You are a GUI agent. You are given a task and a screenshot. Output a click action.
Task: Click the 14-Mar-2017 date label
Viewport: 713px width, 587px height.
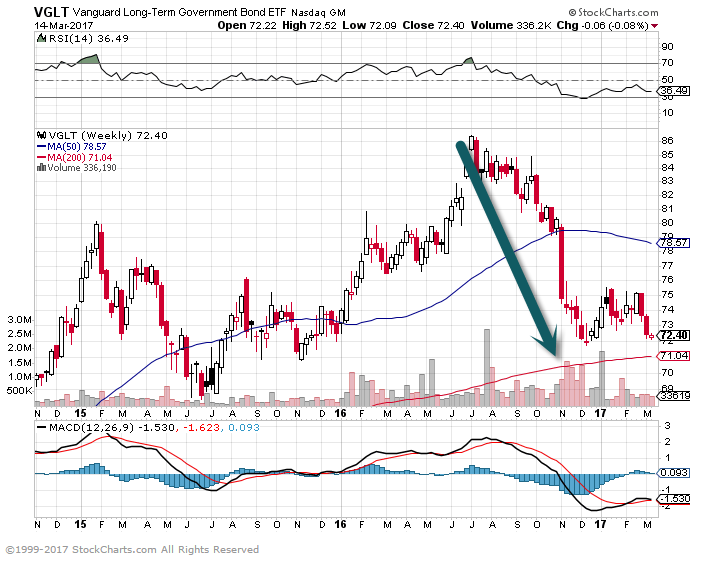tap(64, 26)
